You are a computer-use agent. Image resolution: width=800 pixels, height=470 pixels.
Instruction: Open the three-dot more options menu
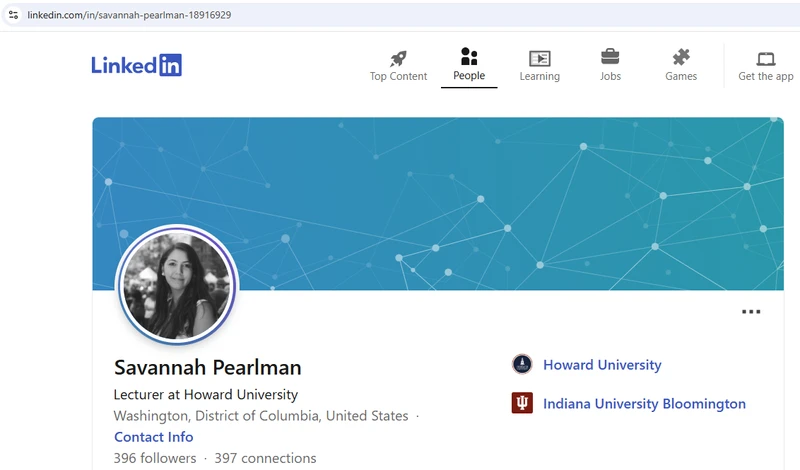[751, 311]
